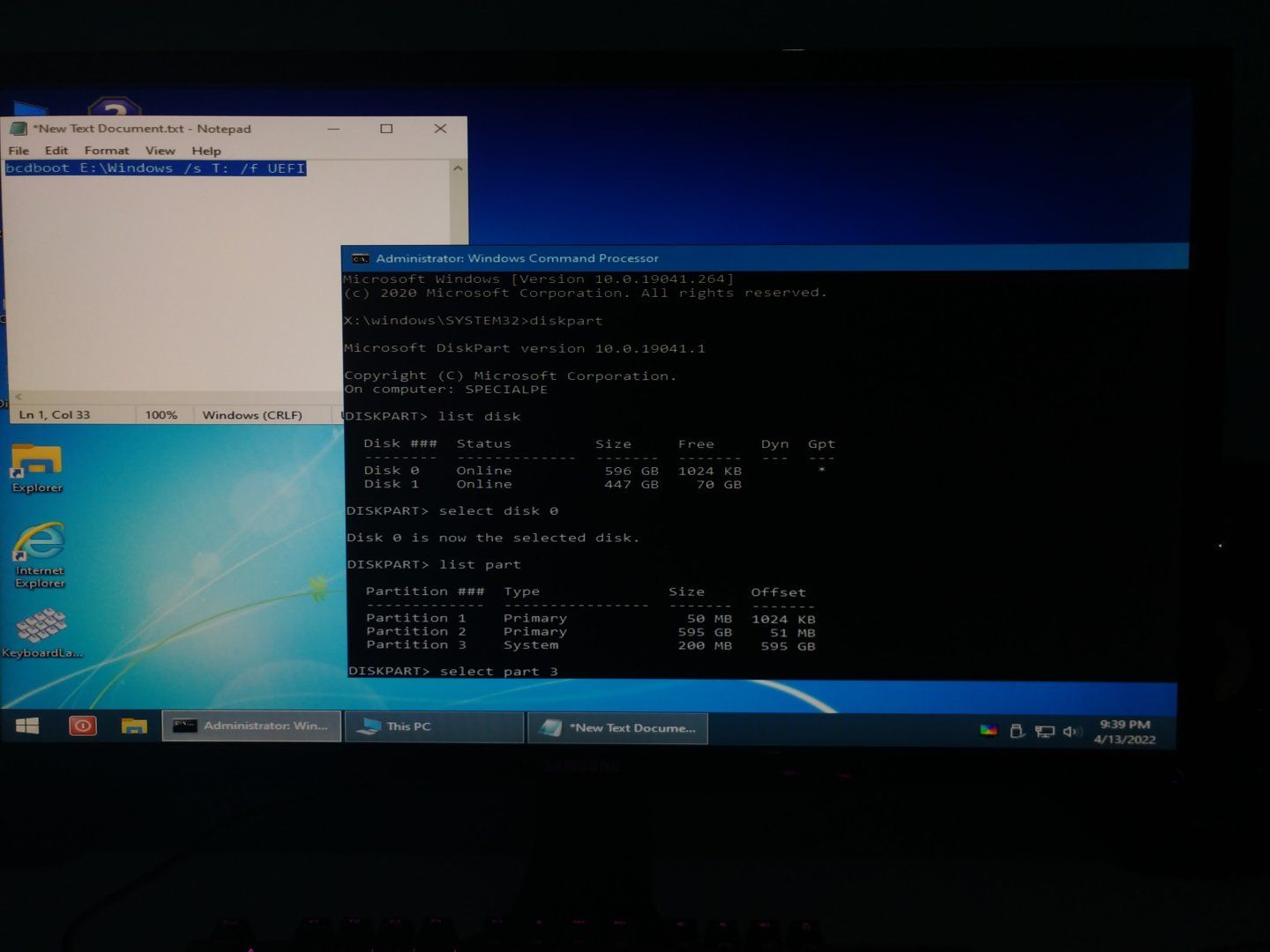The width and height of the screenshot is (1270, 952).
Task: Open the File Explorer taskbar folder icon
Action: (x=134, y=726)
